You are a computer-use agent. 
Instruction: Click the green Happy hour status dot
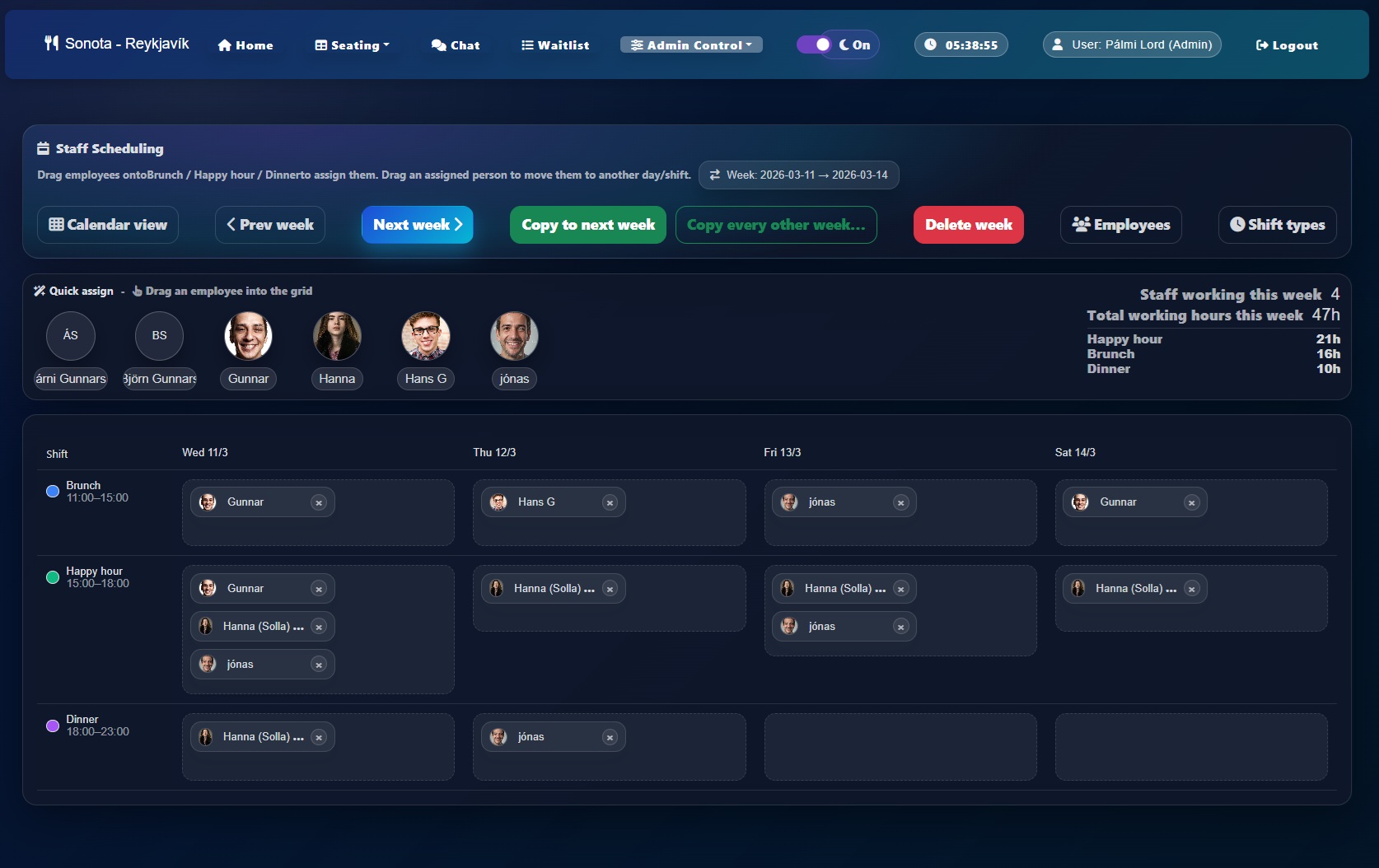(x=52, y=577)
